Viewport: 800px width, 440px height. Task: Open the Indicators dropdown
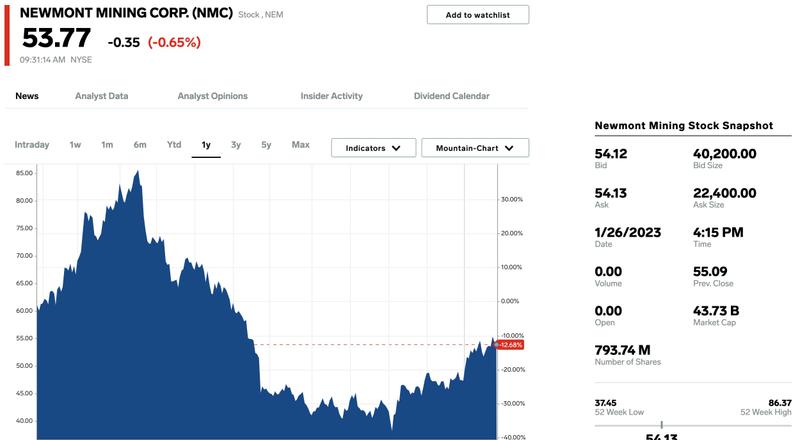coord(373,148)
